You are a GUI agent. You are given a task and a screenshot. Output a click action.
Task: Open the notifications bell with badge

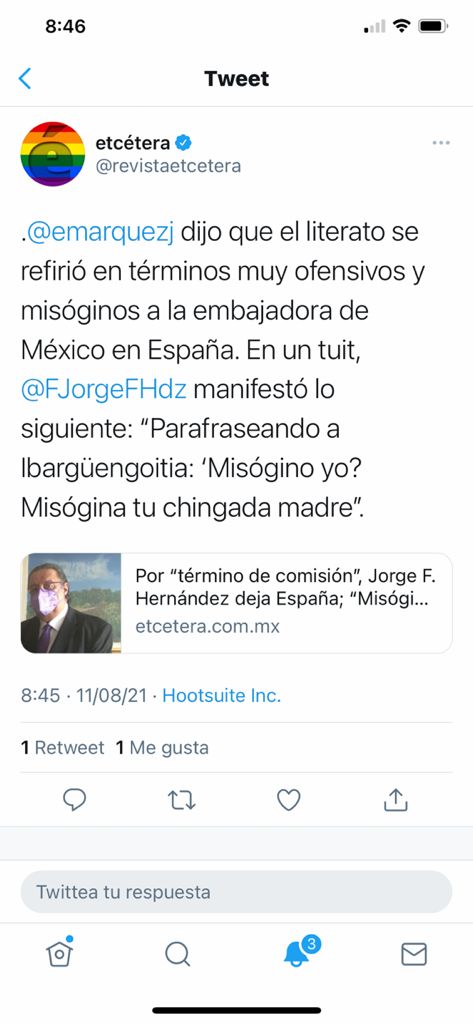[299, 952]
